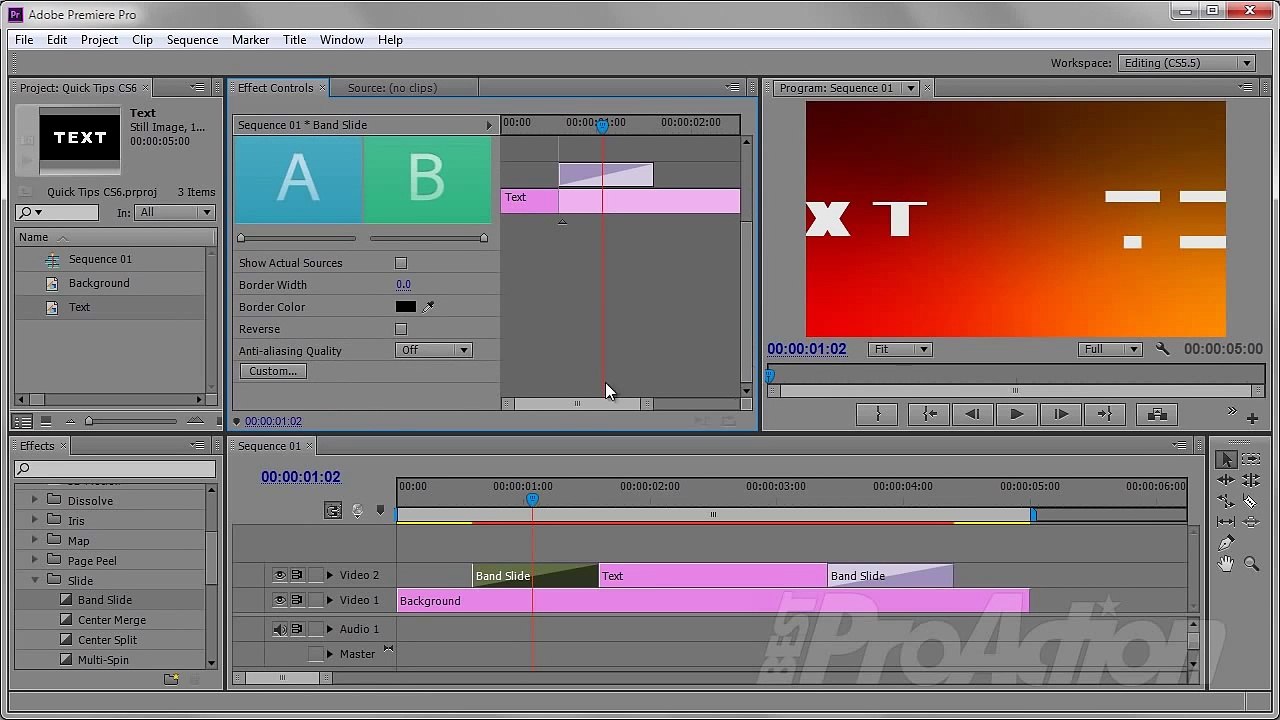The width and height of the screenshot is (1280, 720).
Task: Open the Full playback resolution dropdown
Action: tap(1110, 349)
